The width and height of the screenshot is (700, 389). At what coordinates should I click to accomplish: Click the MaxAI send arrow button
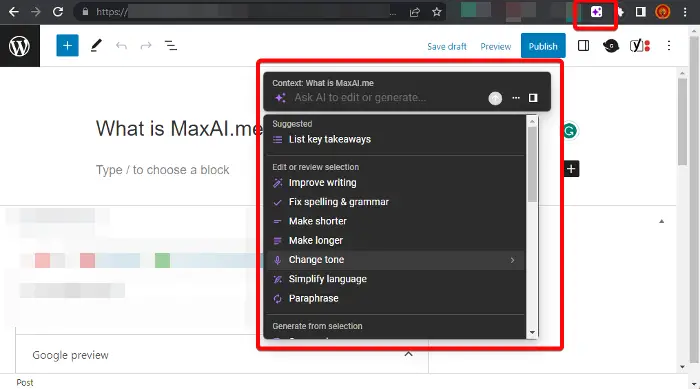[x=495, y=98]
